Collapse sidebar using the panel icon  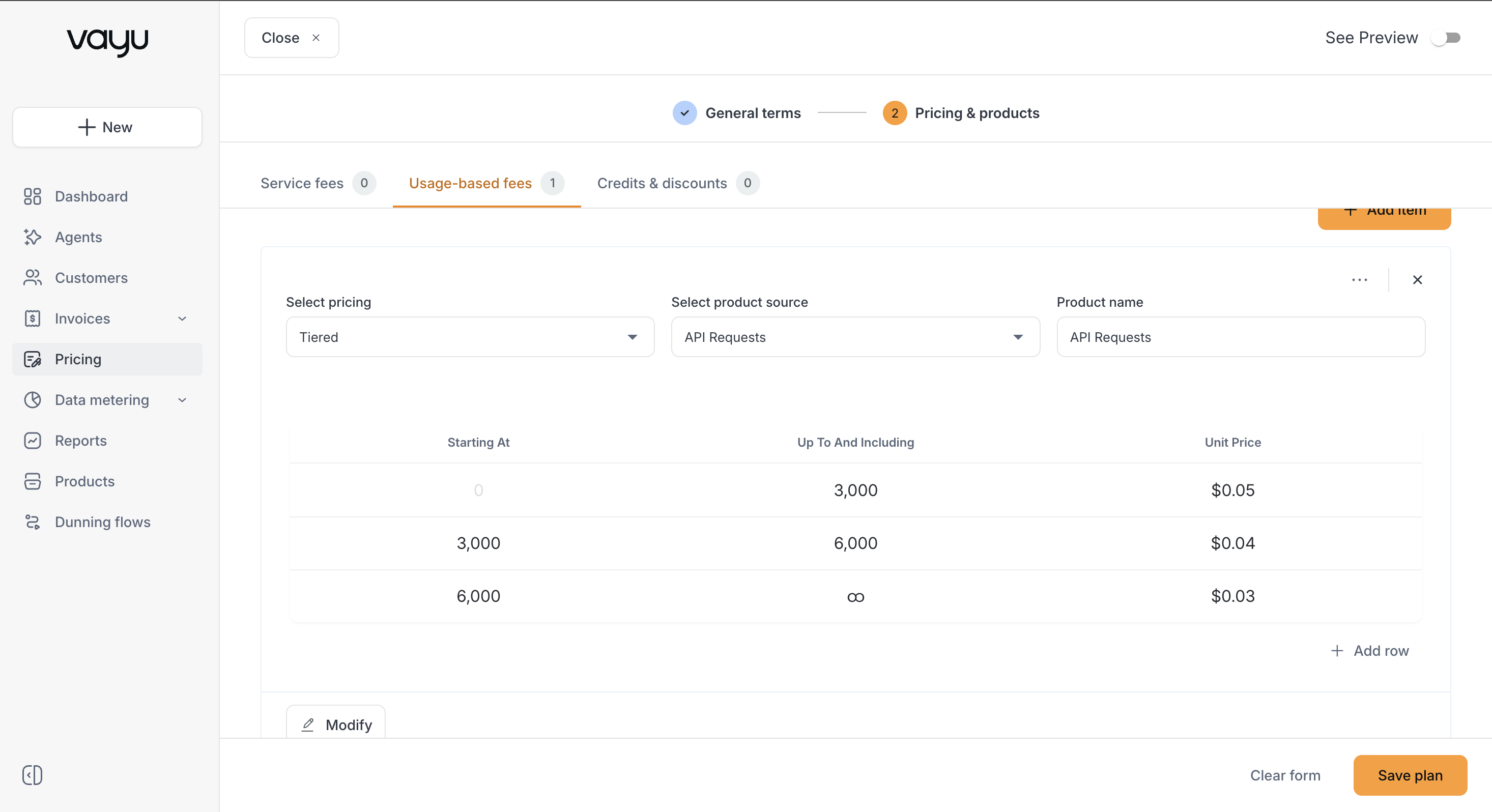[x=33, y=775]
